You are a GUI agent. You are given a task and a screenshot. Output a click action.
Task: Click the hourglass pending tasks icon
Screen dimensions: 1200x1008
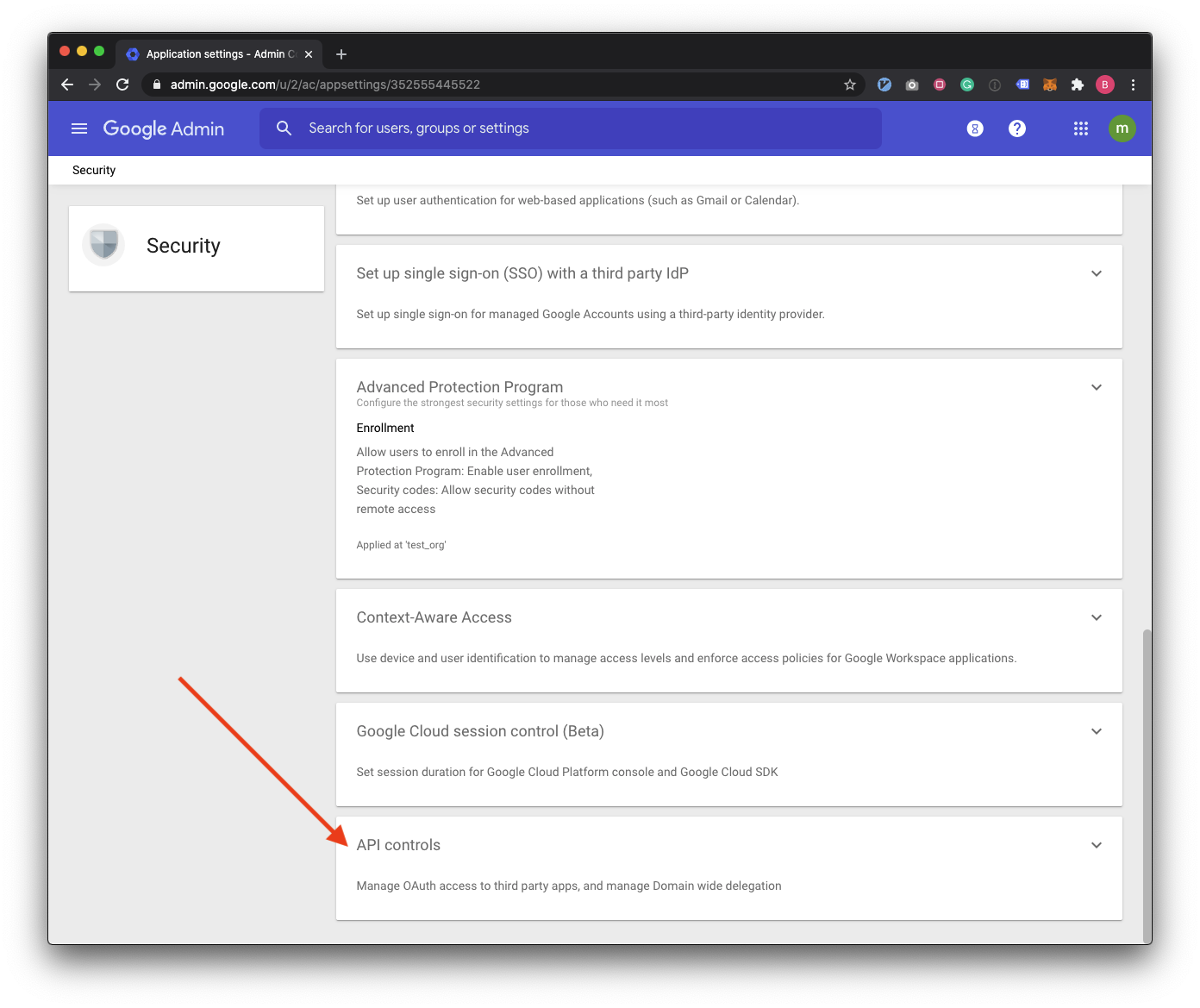coord(974,128)
